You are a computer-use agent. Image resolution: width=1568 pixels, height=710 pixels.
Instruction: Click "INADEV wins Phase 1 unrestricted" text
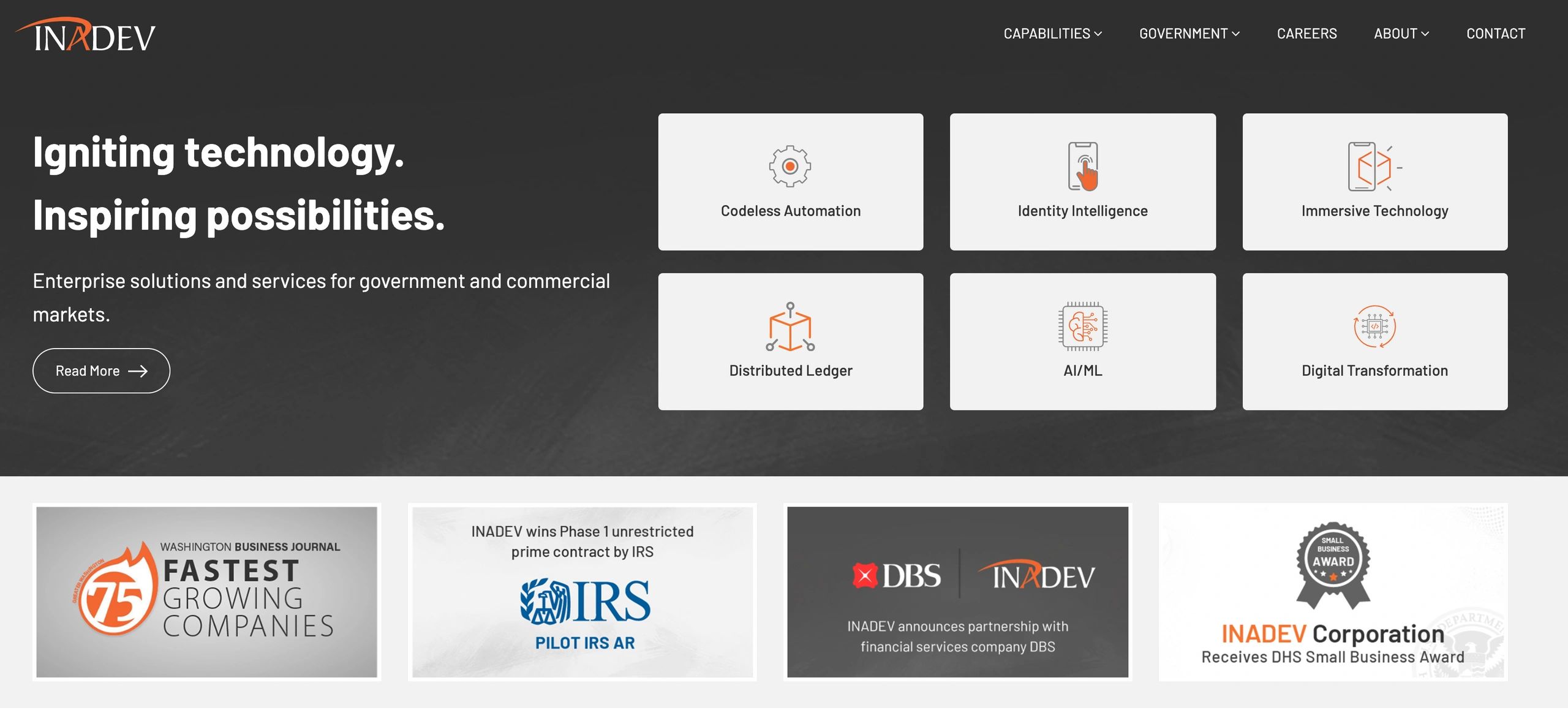[x=582, y=532]
